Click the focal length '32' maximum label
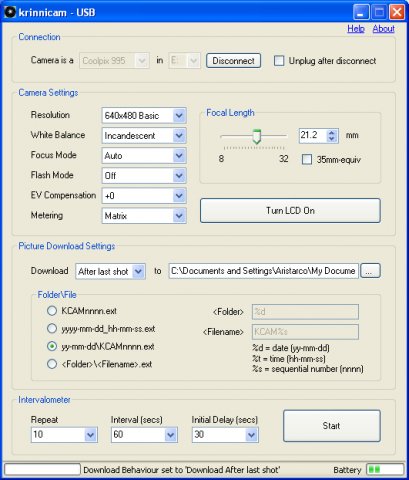This screenshot has width=409, height=480. (283, 159)
